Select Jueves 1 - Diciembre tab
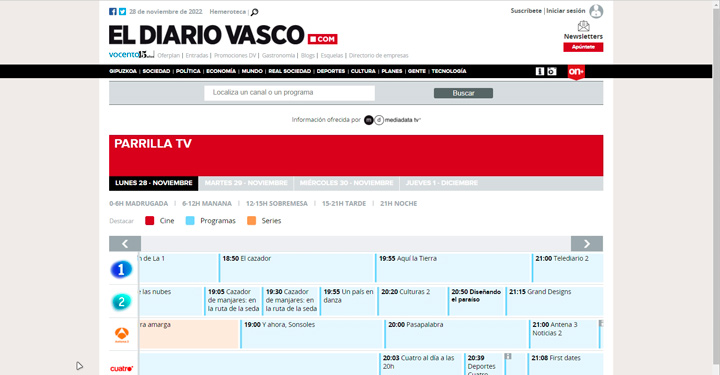The height and width of the screenshot is (375, 720). click(x=442, y=183)
